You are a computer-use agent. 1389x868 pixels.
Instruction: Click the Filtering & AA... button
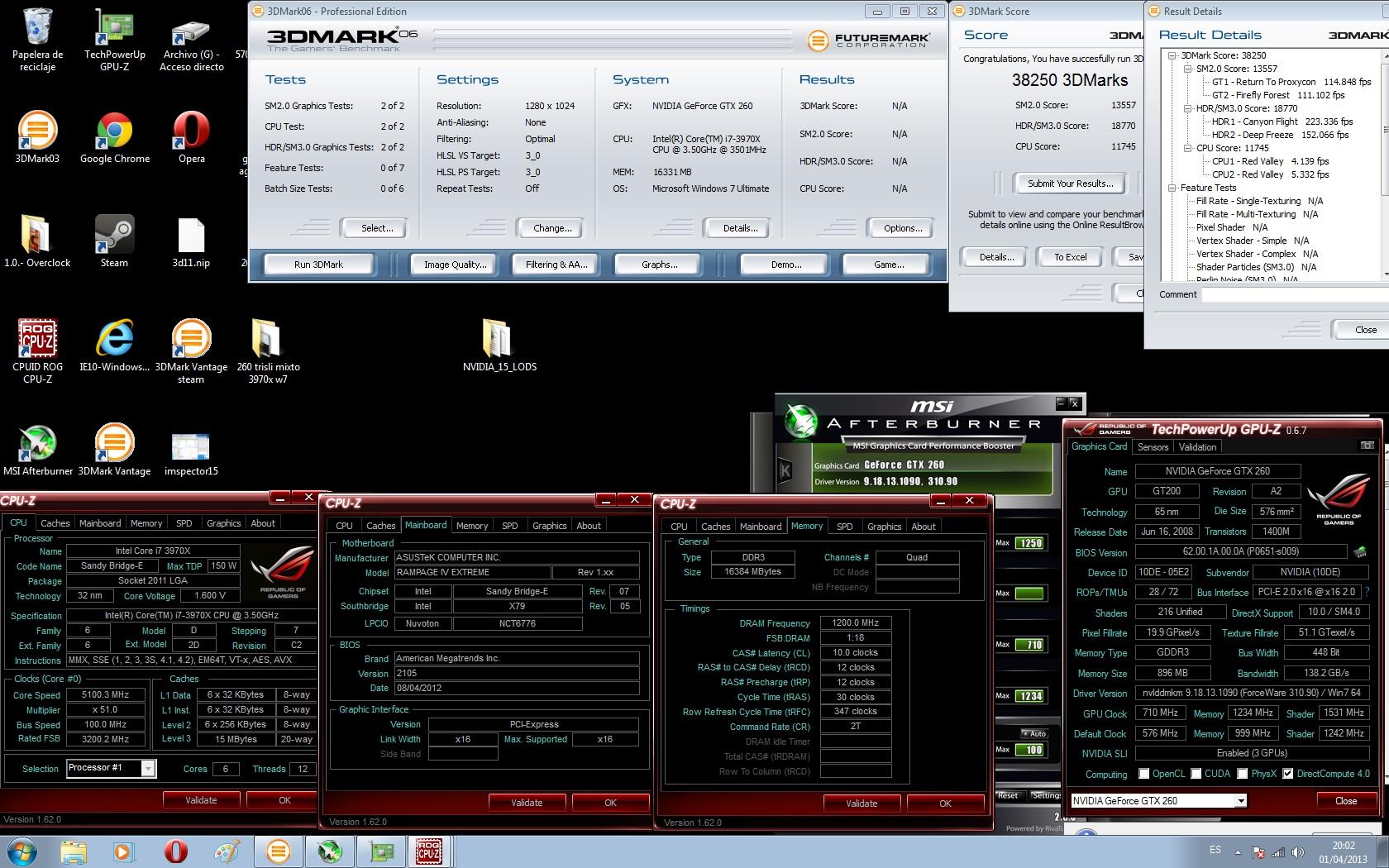[556, 265]
